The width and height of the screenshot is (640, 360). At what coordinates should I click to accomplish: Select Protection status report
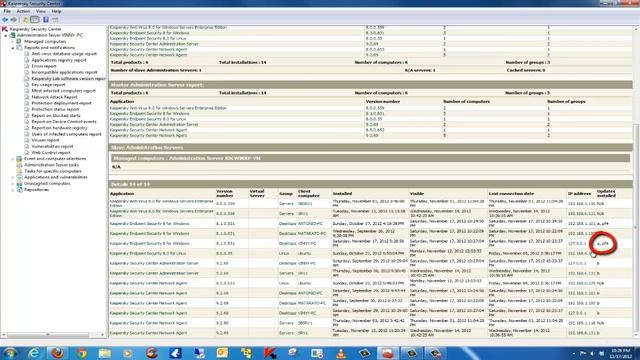click(55, 109)
